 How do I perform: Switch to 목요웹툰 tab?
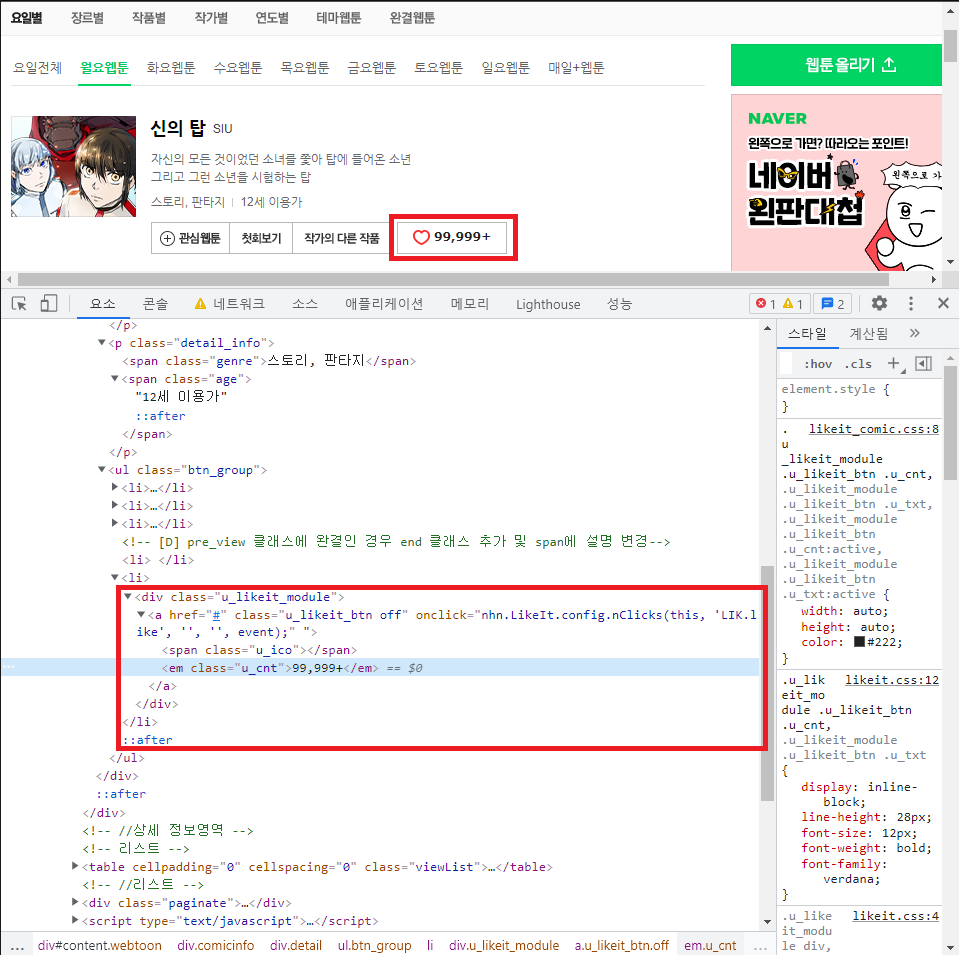coord(305,67)
